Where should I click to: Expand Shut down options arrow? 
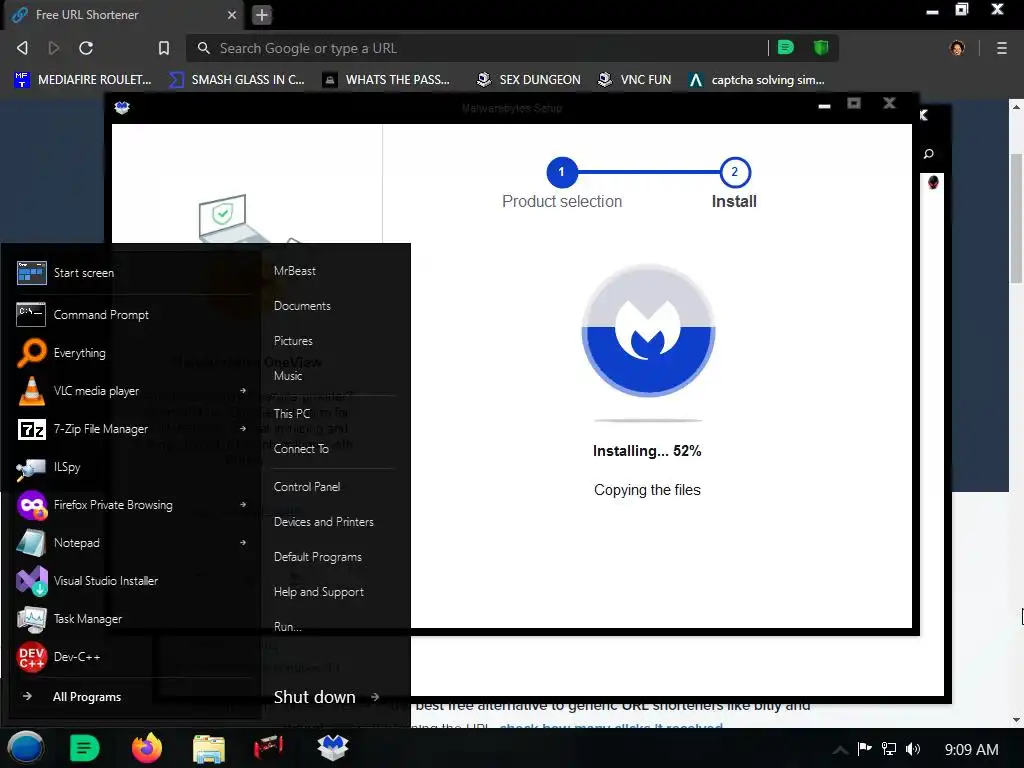375,697
